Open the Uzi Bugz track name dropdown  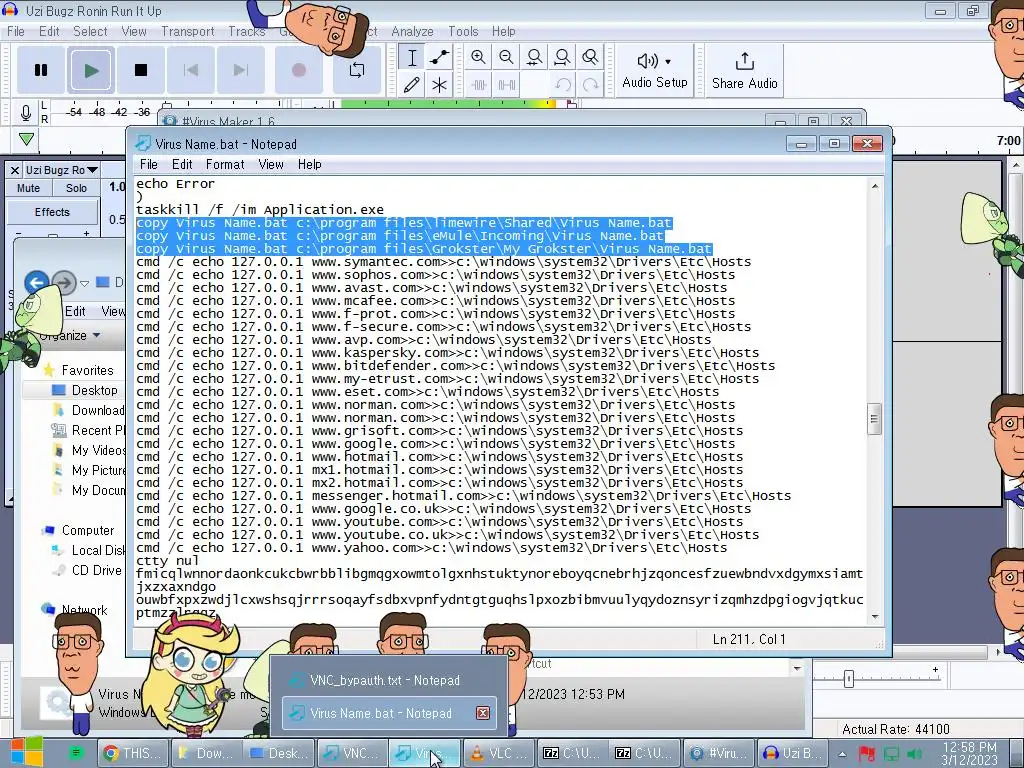(61, 170)
